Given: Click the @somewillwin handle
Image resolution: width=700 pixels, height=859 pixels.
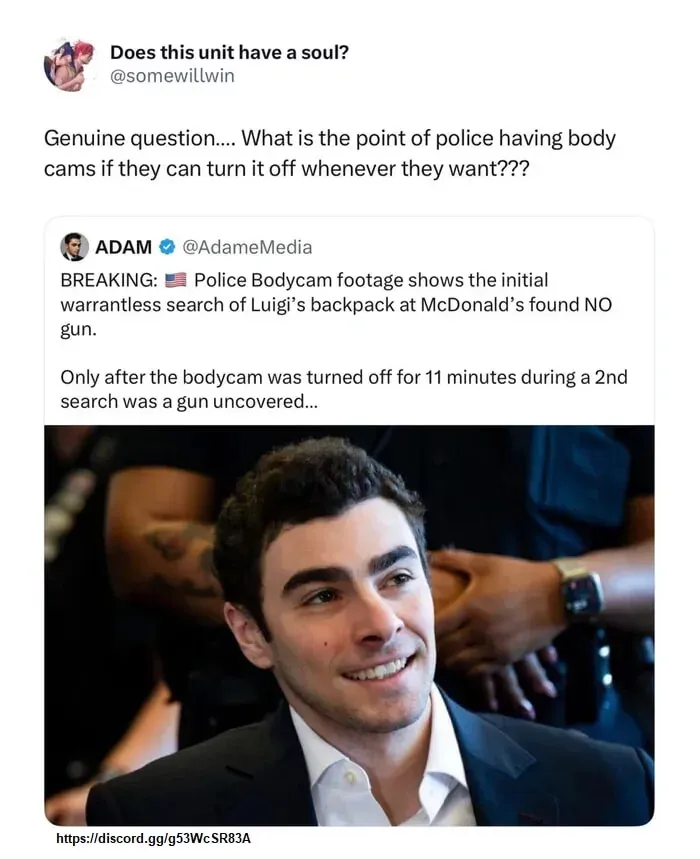Looking at the screenshot, I should [x=172, y=76].
